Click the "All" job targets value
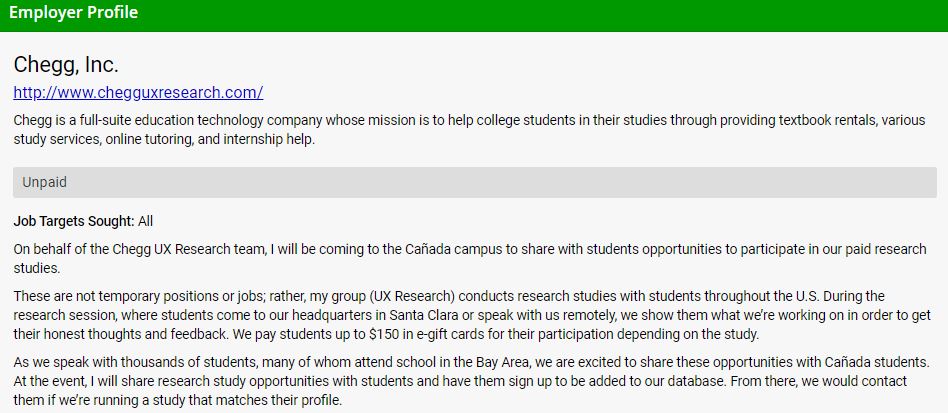The image size is (948, 413). (x=146, y=221)
